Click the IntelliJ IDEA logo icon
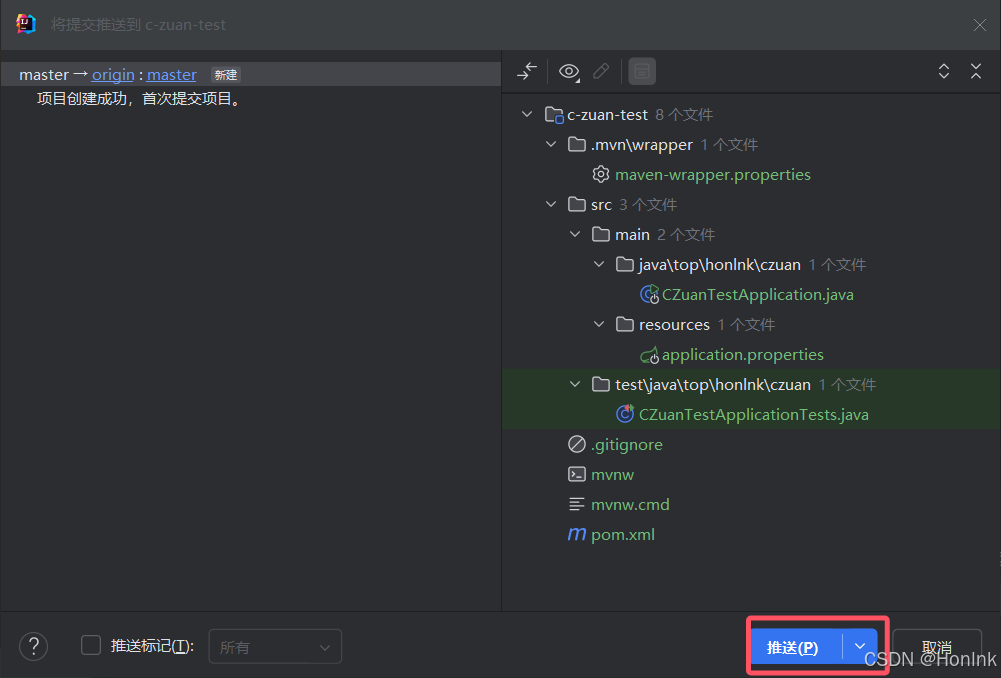Viewport: 1001px width, 678px height. (x=26, y=24)
